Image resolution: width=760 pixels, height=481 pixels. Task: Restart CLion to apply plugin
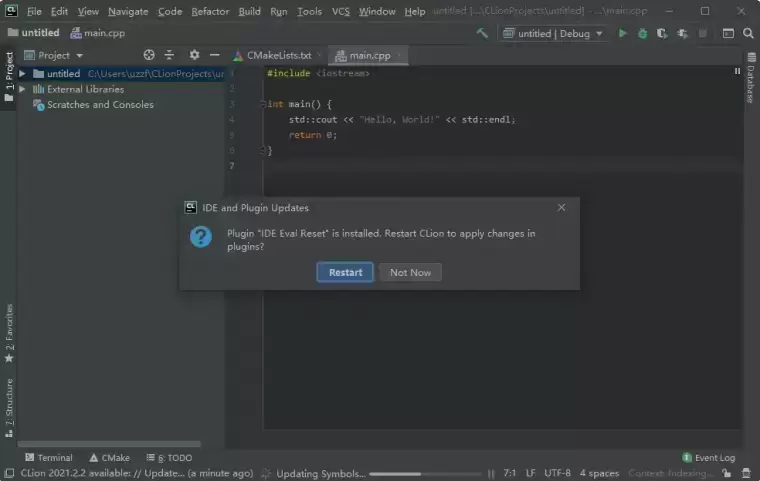click(x=345, y=273)
